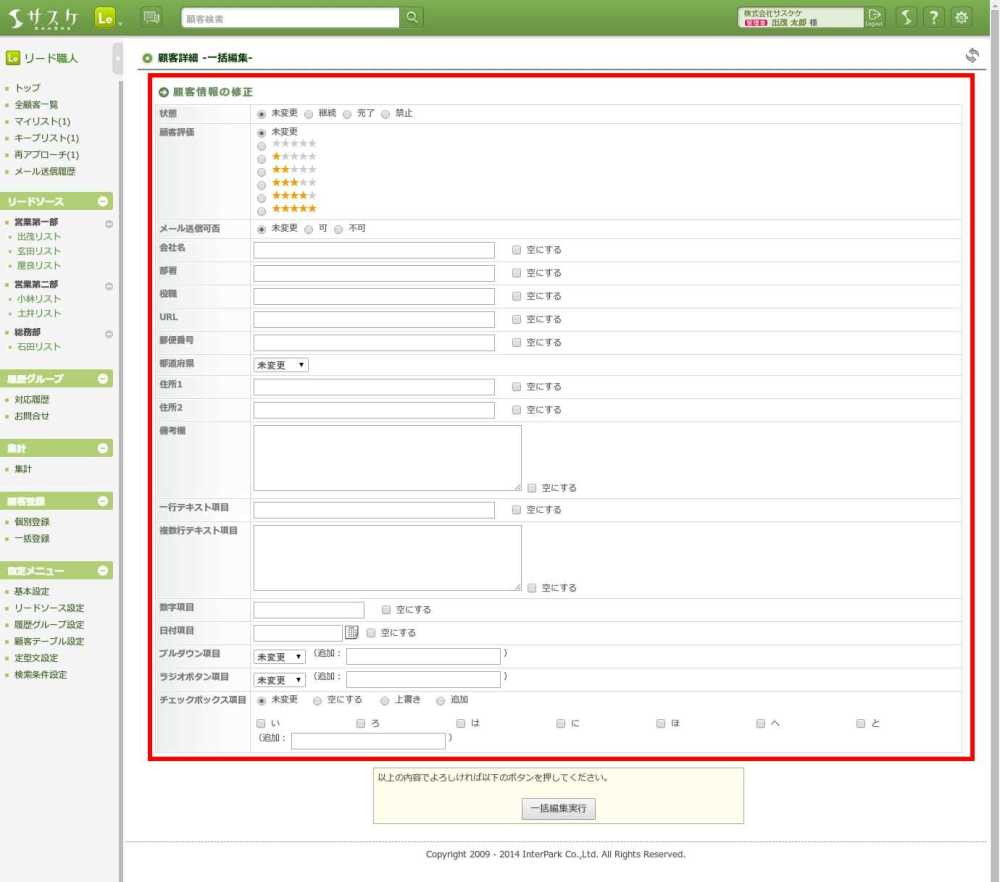Open the chat message icon in header
The height and width of the screenshot is (882, 1000).
coord(151,18)
